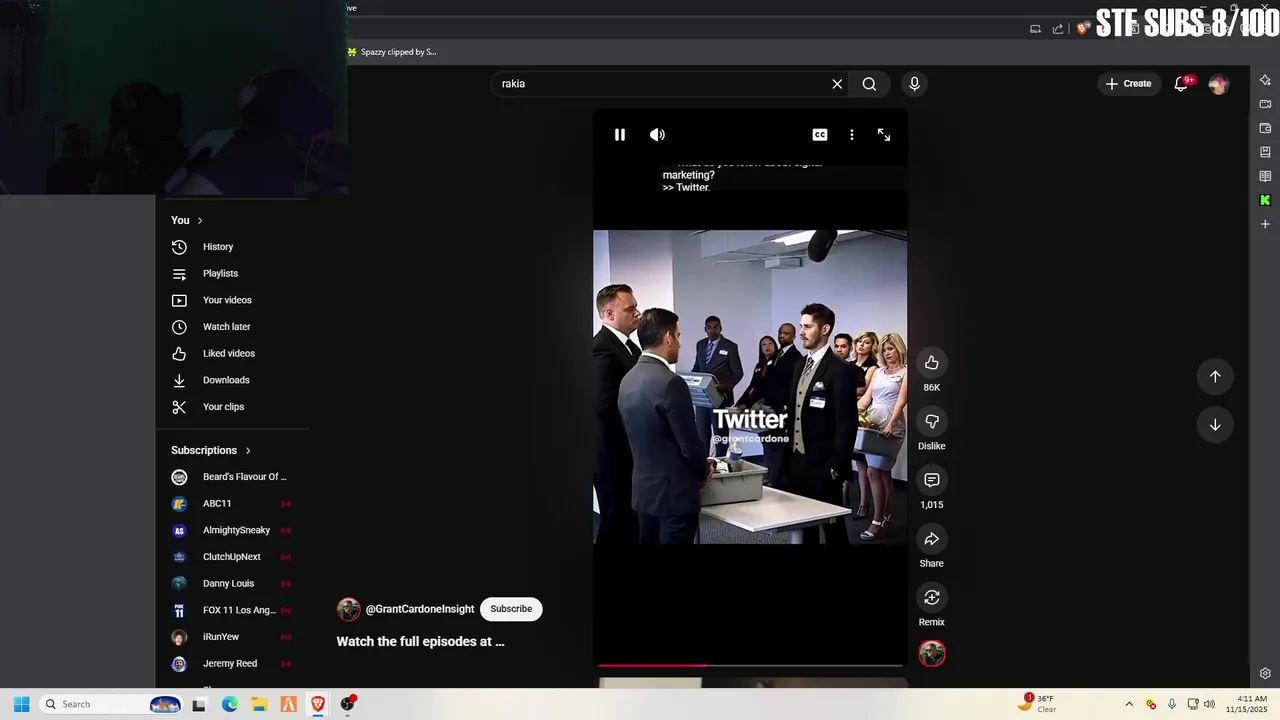Screen dimensions: 1280x720
Task: Expand the You section
Action: coord(187,220)
